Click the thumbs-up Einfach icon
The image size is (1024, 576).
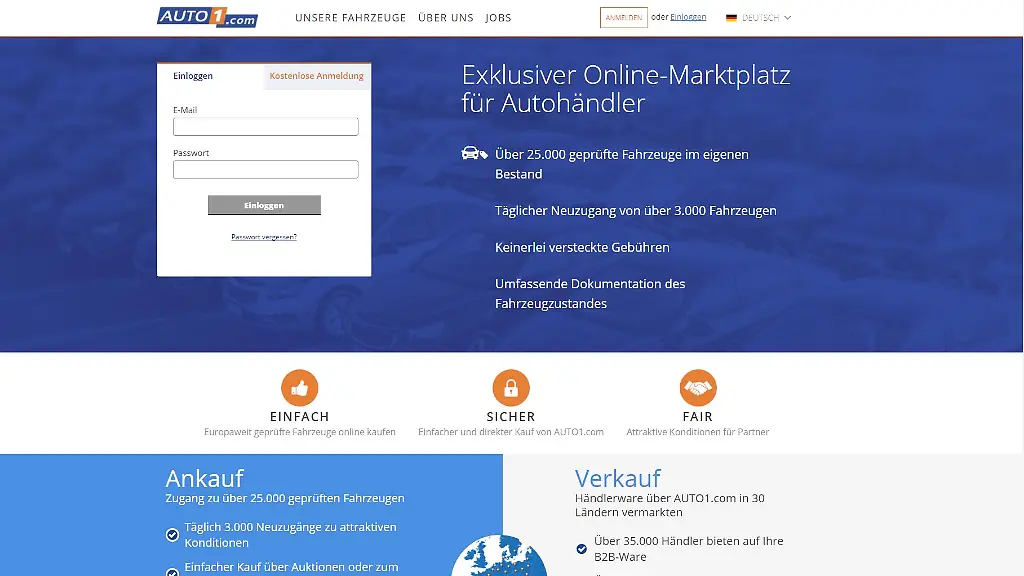[x=299, y=388]
